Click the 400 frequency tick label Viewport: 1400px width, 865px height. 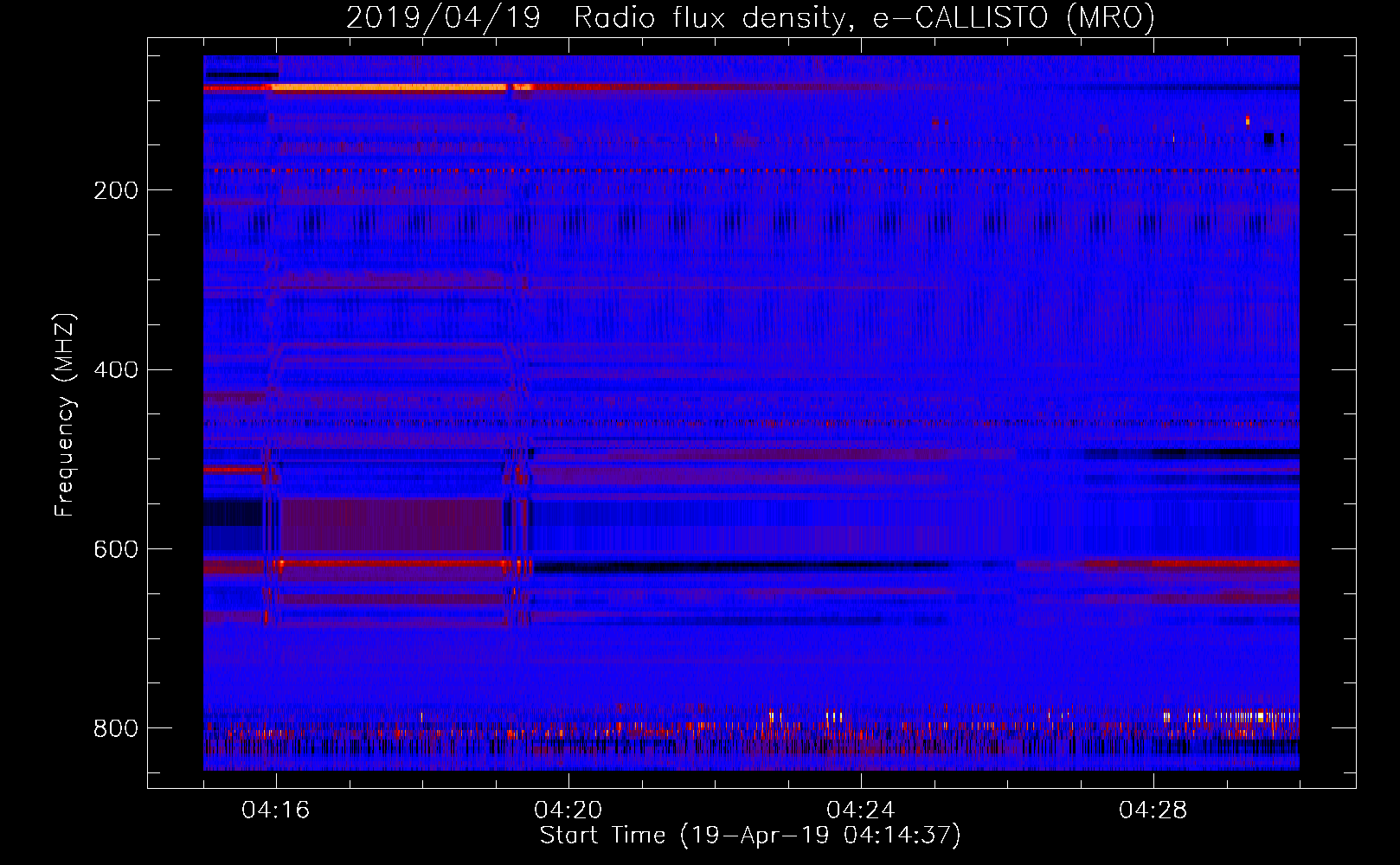pos(116,370)
